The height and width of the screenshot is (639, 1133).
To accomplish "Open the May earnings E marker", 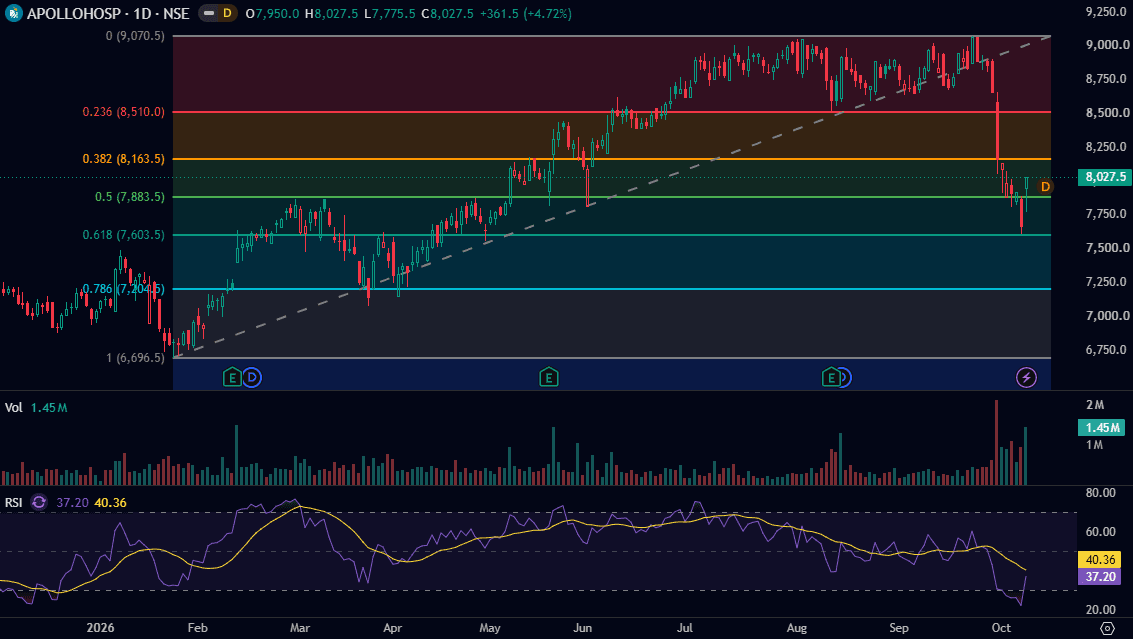I will [x=548, y=377].
